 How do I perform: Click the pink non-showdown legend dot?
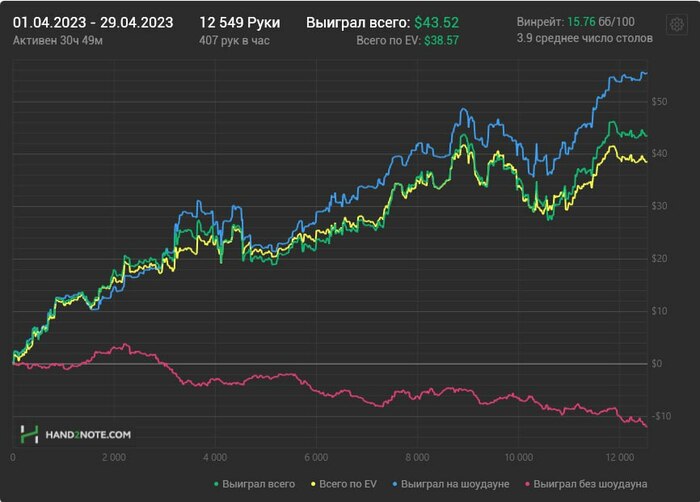click(x=527, y=484)
